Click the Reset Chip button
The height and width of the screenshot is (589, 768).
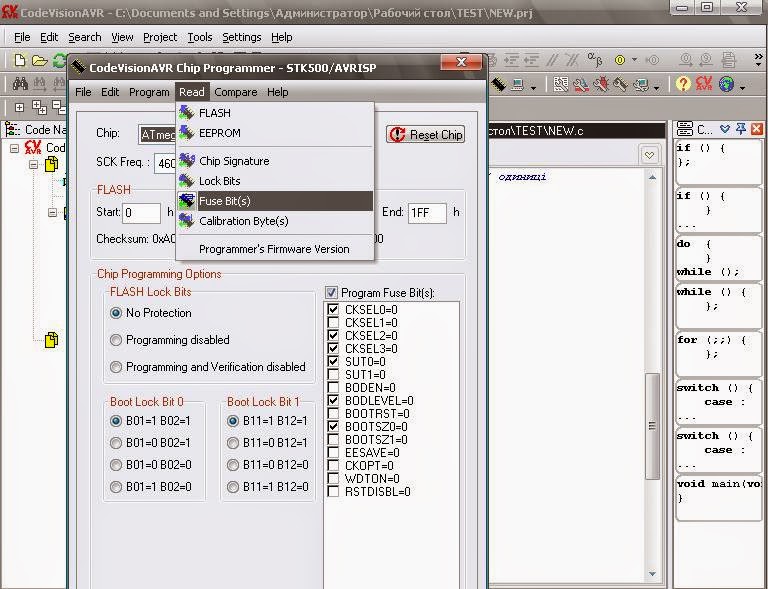[x=425, y=135]
